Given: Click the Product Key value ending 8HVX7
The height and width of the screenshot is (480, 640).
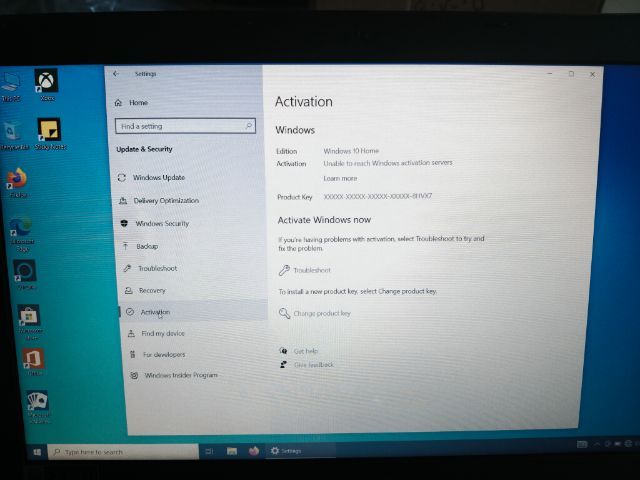Looking at the screenshot, I should pos(378,196).
